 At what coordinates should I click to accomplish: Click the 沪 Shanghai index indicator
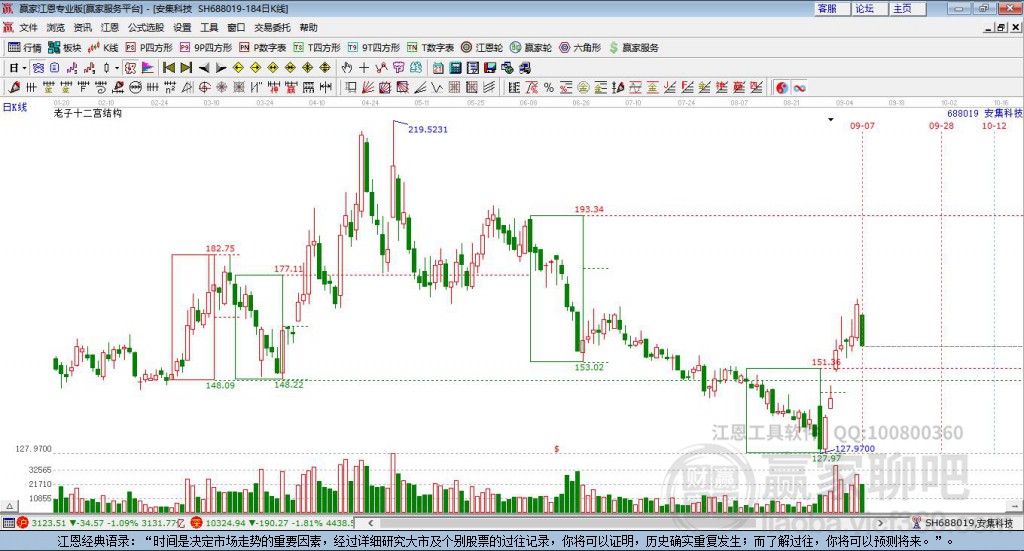pos(22,523)
